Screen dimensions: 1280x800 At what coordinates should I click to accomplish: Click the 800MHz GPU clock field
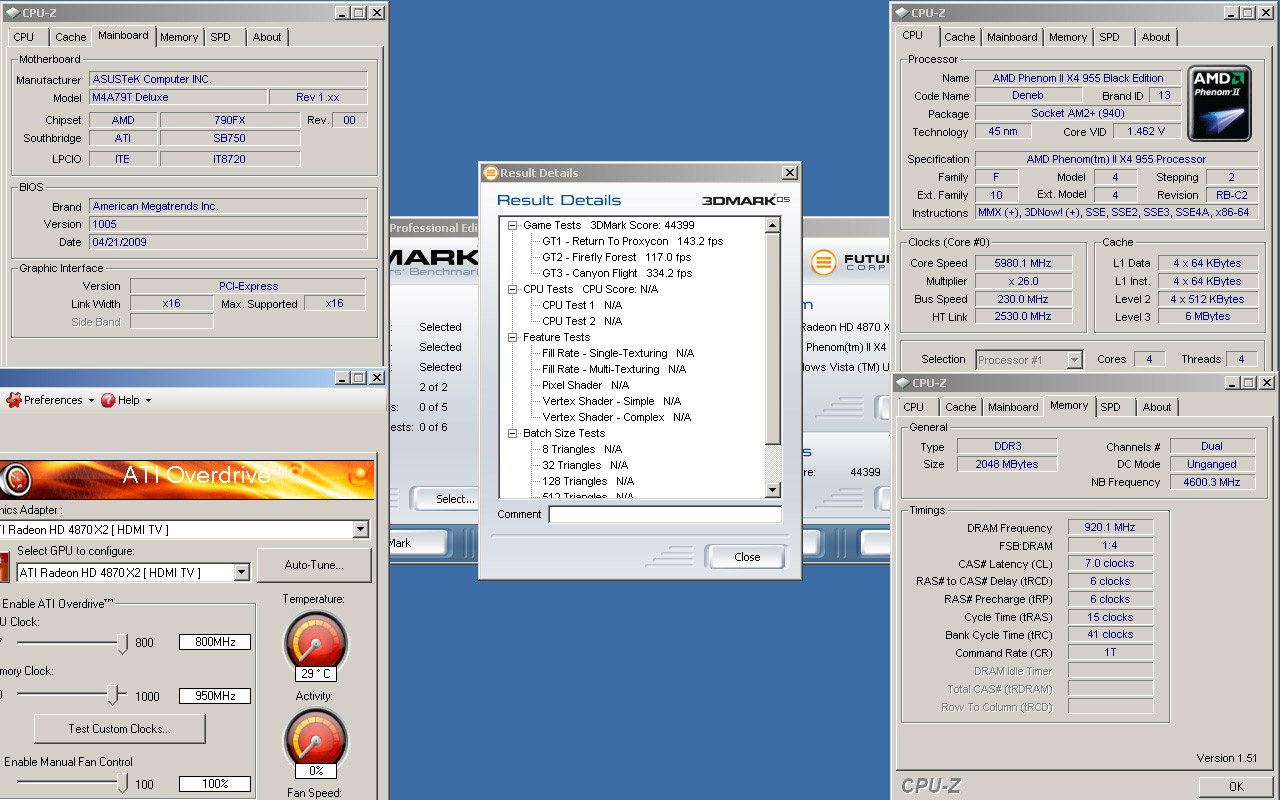(215, 642)
